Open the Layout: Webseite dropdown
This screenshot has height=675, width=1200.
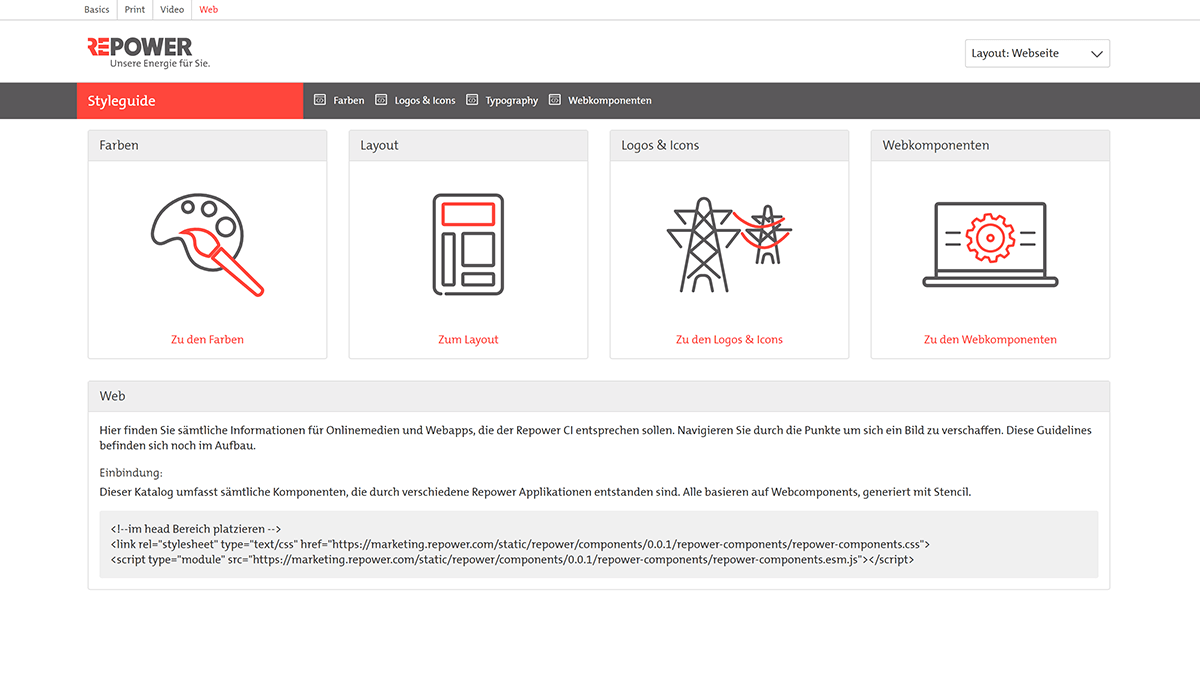[1037, 53]
